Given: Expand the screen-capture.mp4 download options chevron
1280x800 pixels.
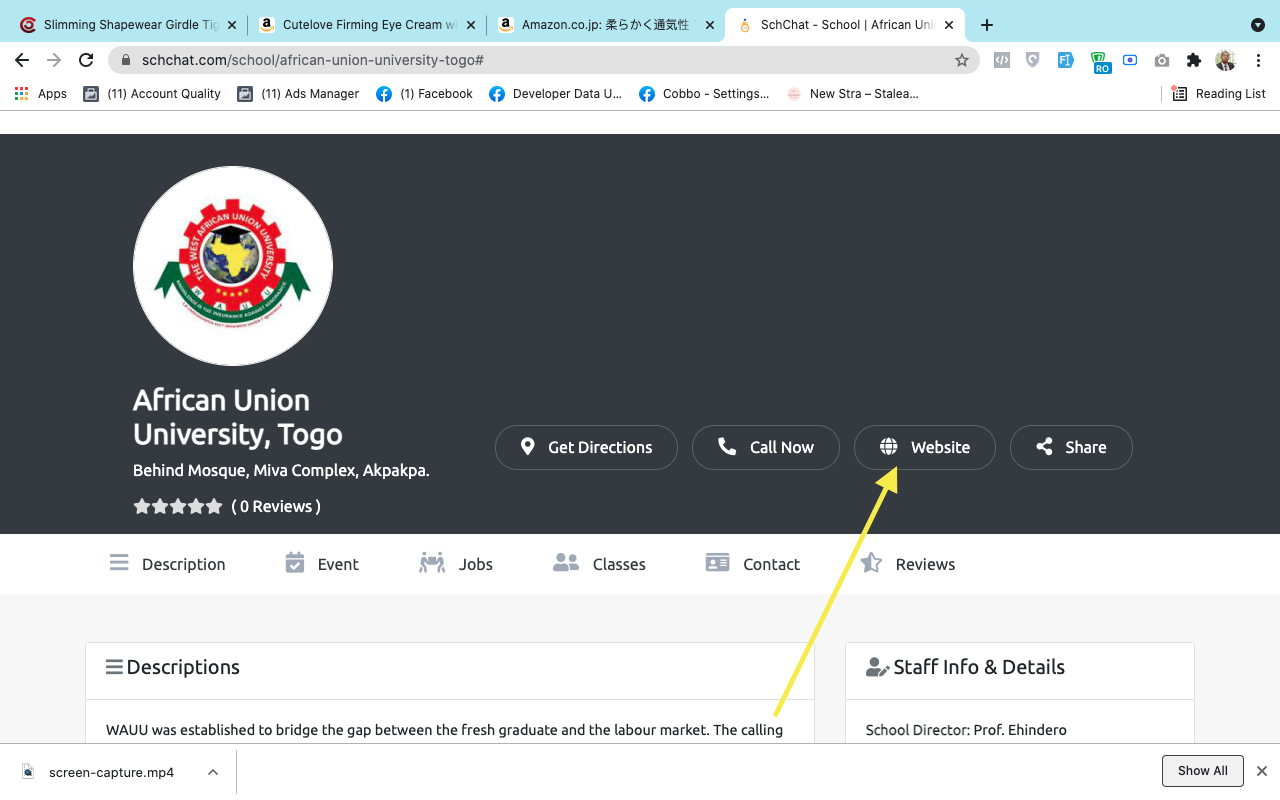Looking at the screenshot, I should 213,772.
